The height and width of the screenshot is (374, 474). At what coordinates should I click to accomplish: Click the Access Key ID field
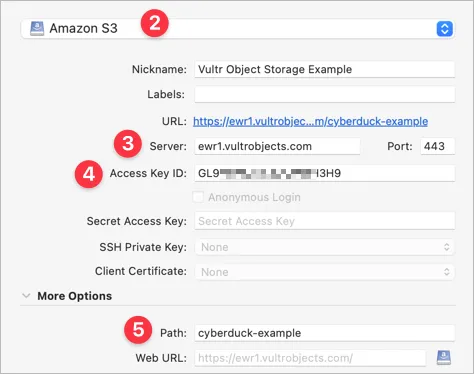tap(324, 173)
